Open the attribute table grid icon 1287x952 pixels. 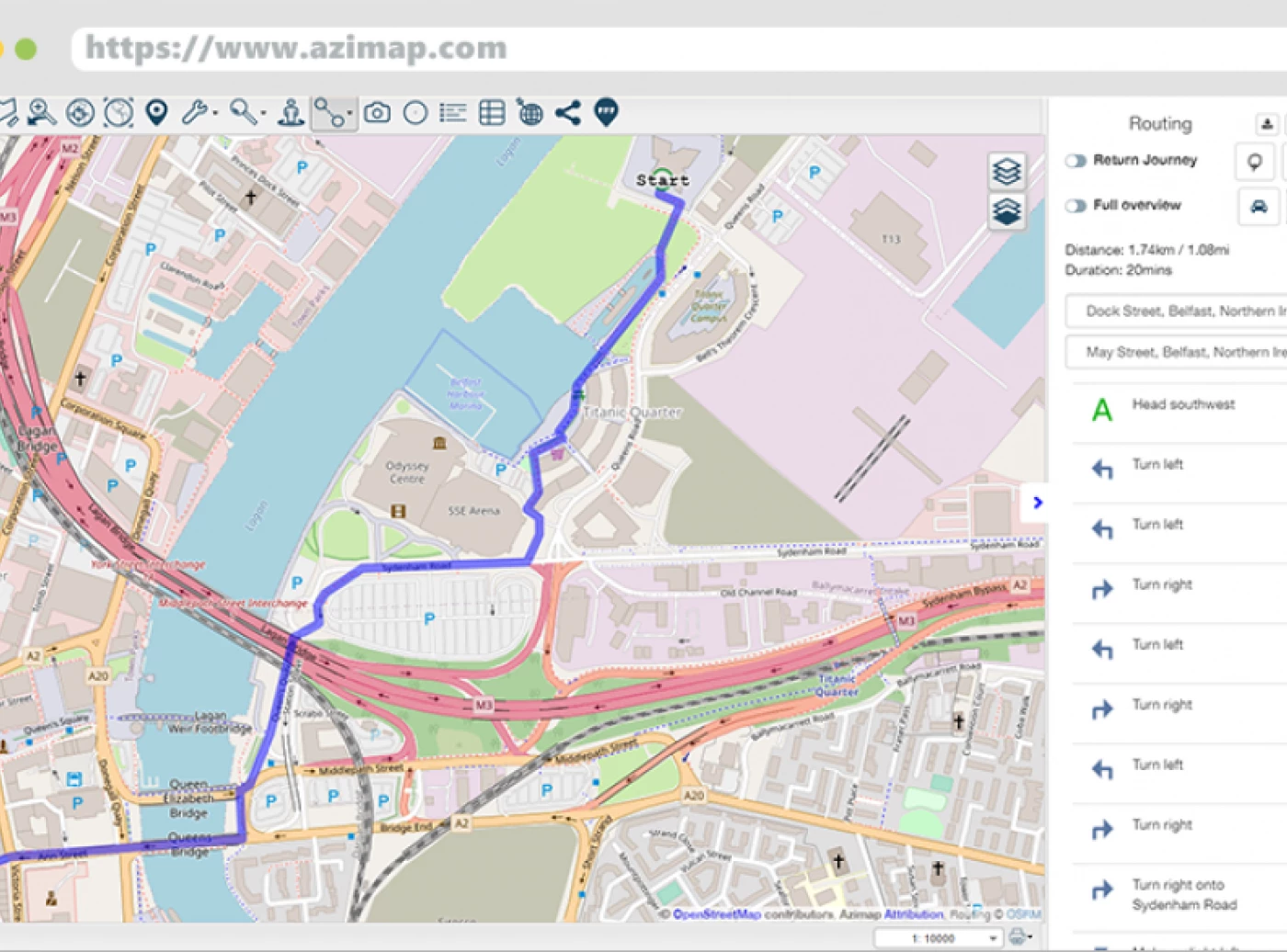point(492,113)
